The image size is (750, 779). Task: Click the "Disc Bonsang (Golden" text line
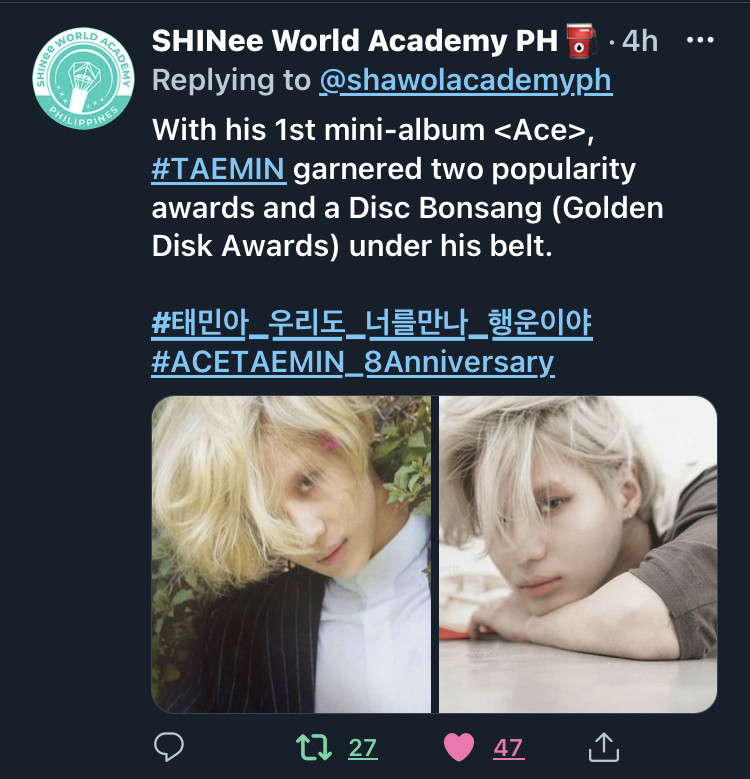[x=506, y=208]
